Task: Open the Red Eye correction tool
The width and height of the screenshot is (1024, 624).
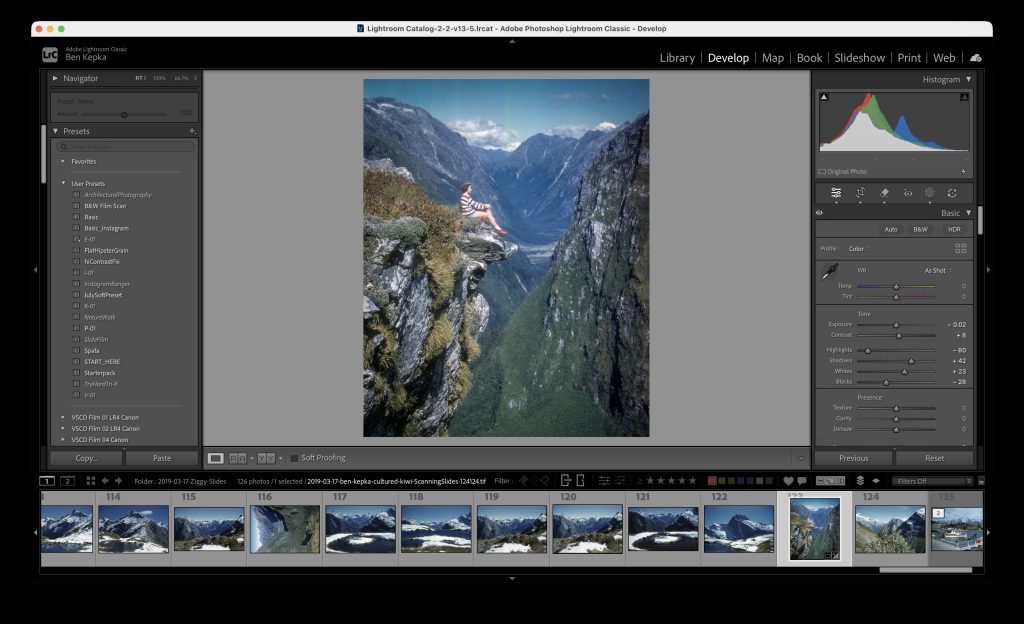Action: [908, 193]
